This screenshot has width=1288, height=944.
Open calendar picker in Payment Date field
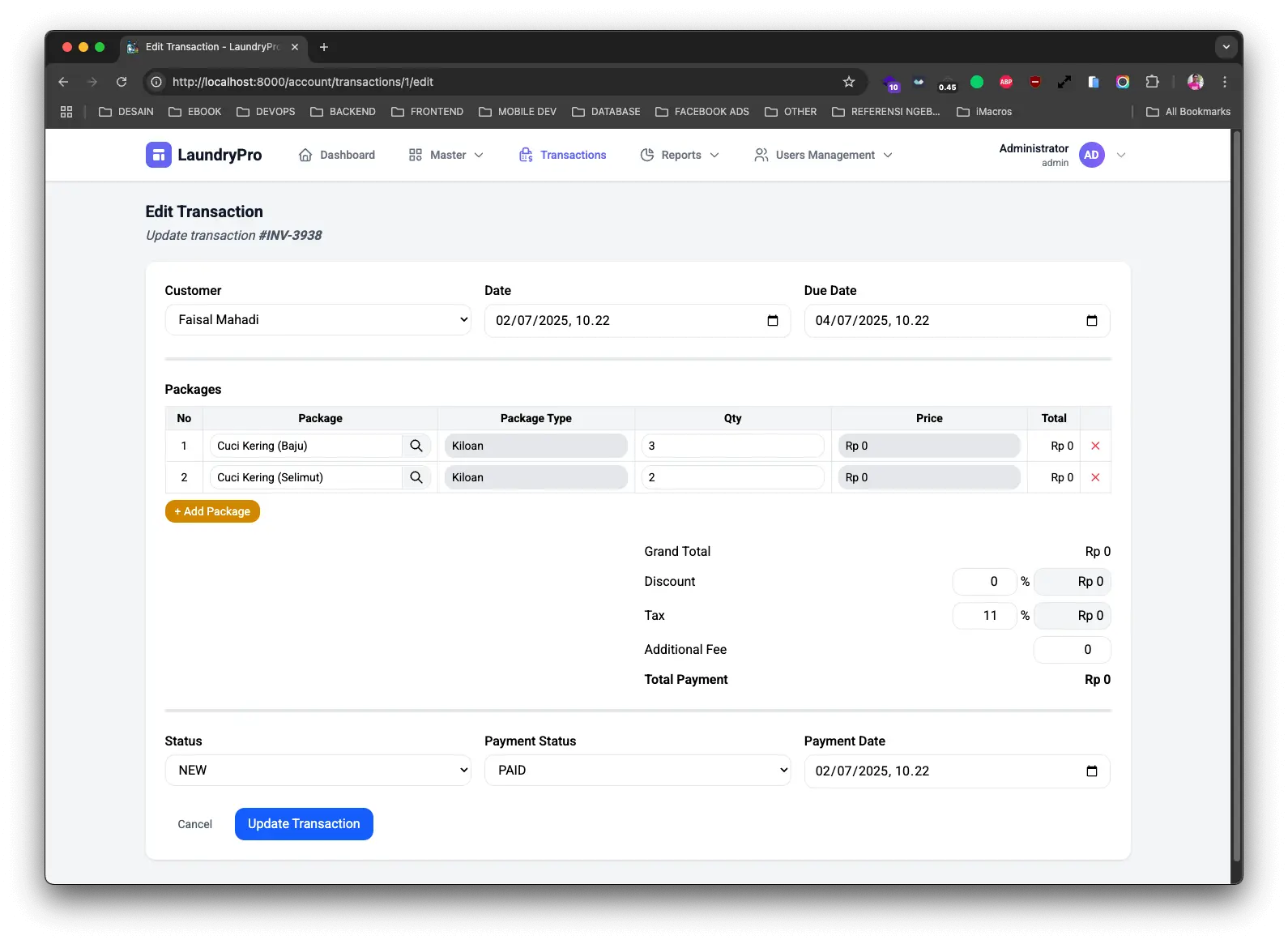click(1092, 771)
